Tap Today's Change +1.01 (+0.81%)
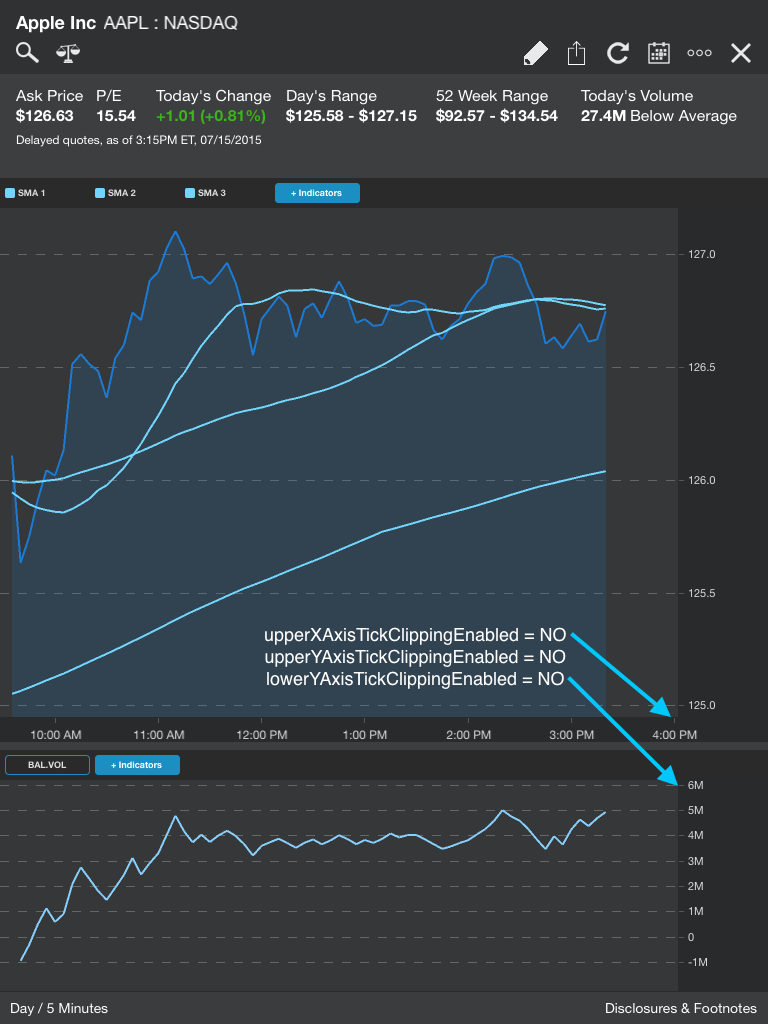 (x=211, y=116)
